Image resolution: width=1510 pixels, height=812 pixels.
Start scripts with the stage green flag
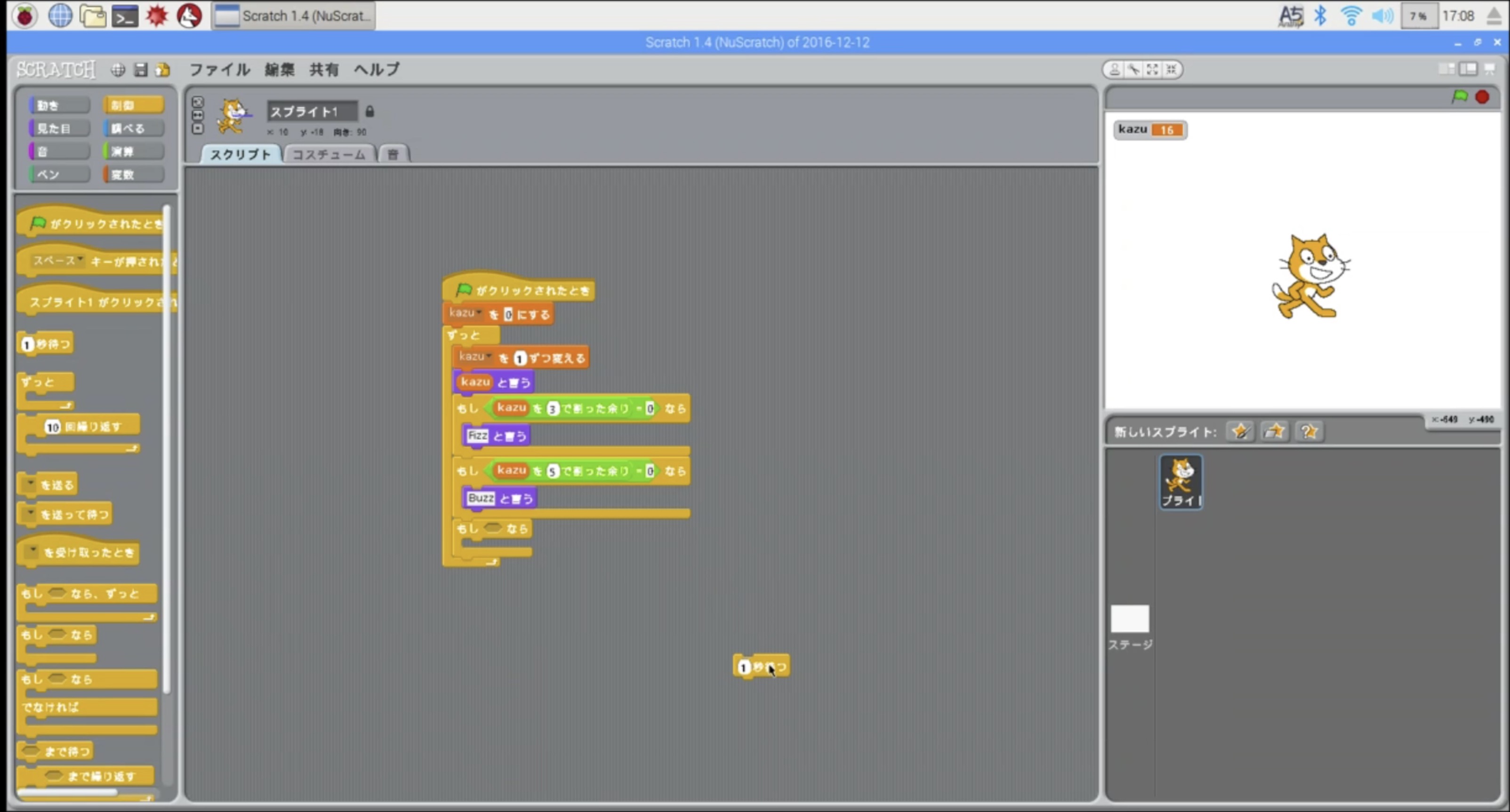pyautogui.click(x=1460, y=96)
